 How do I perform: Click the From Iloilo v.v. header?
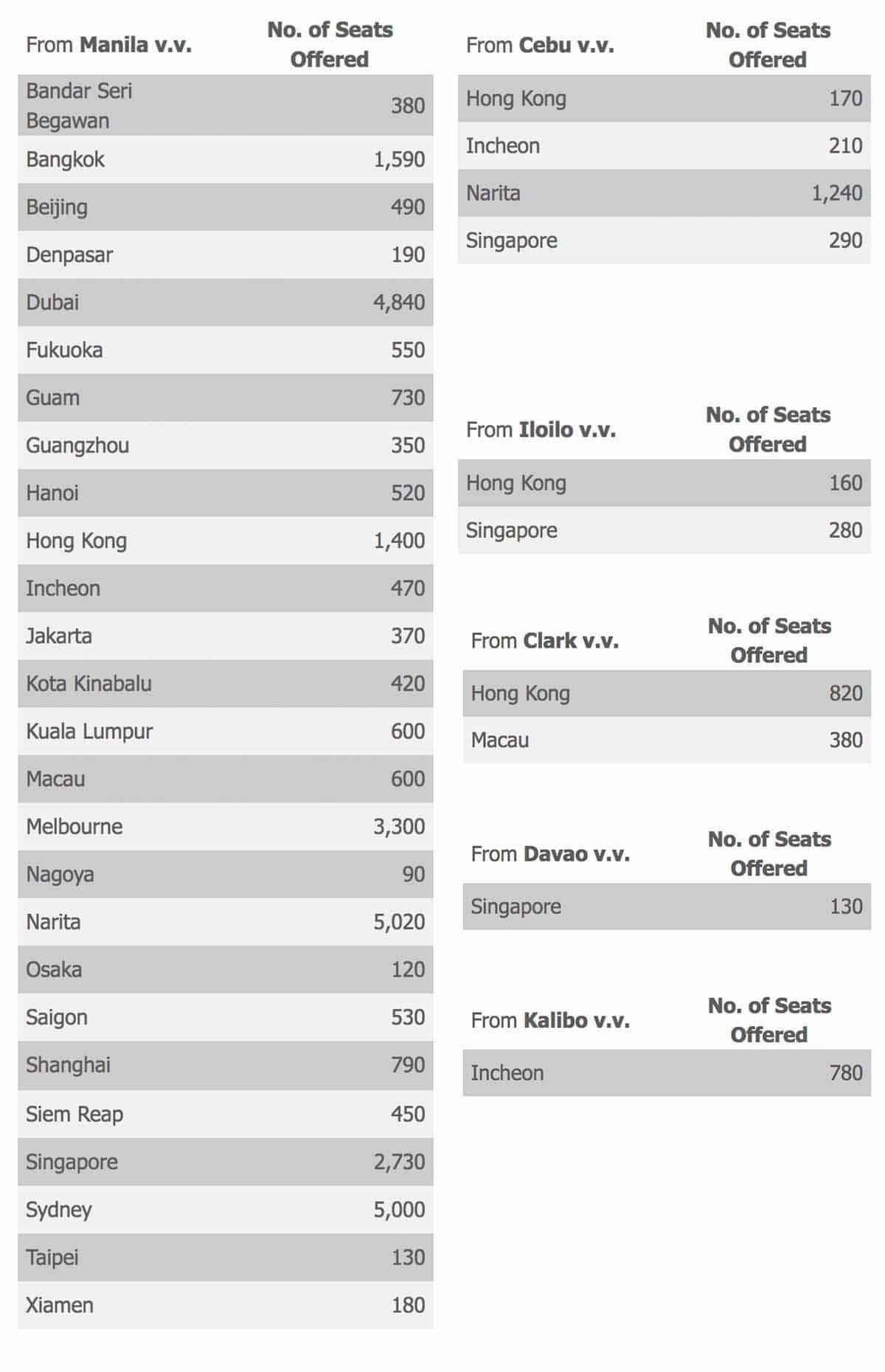541,430
